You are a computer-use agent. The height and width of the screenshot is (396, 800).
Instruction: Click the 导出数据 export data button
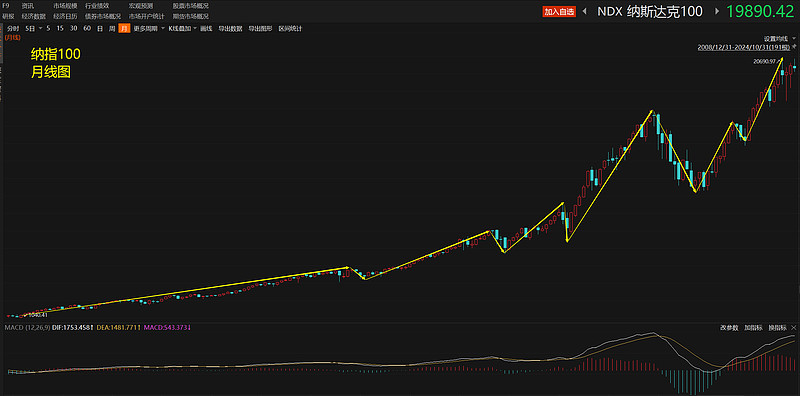coord(230,29)
